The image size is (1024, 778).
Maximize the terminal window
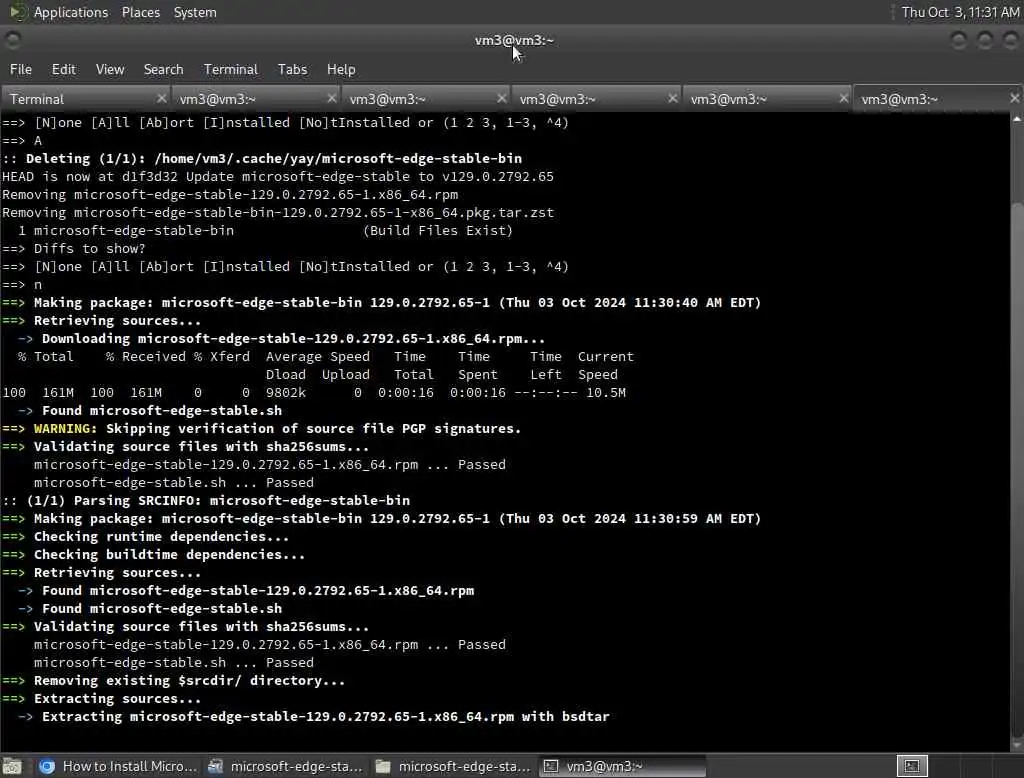coord(985,41)
